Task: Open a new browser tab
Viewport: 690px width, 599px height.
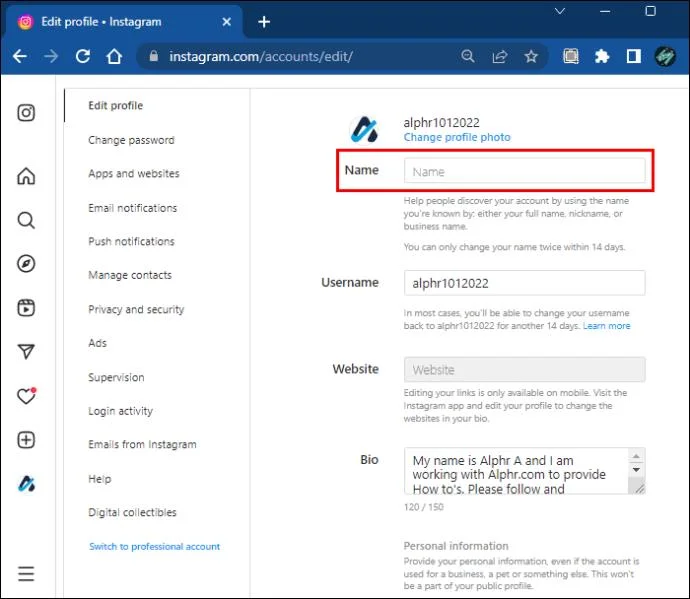Action: pyautogui.click(x=264, y=22)
